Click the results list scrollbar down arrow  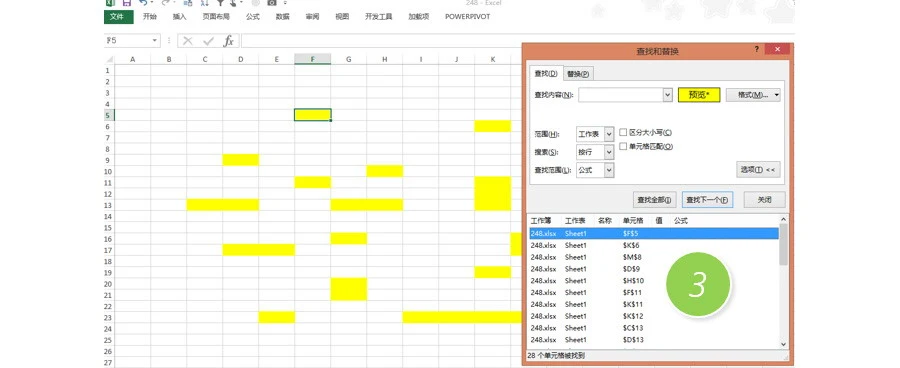pyautogui.click(x=783, y=344)
